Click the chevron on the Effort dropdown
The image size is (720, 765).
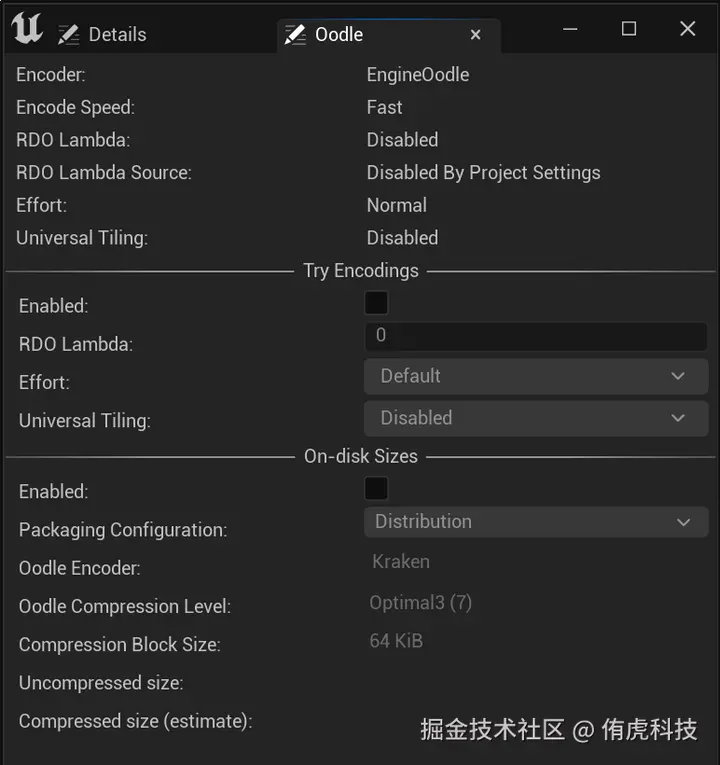[678, 376]
